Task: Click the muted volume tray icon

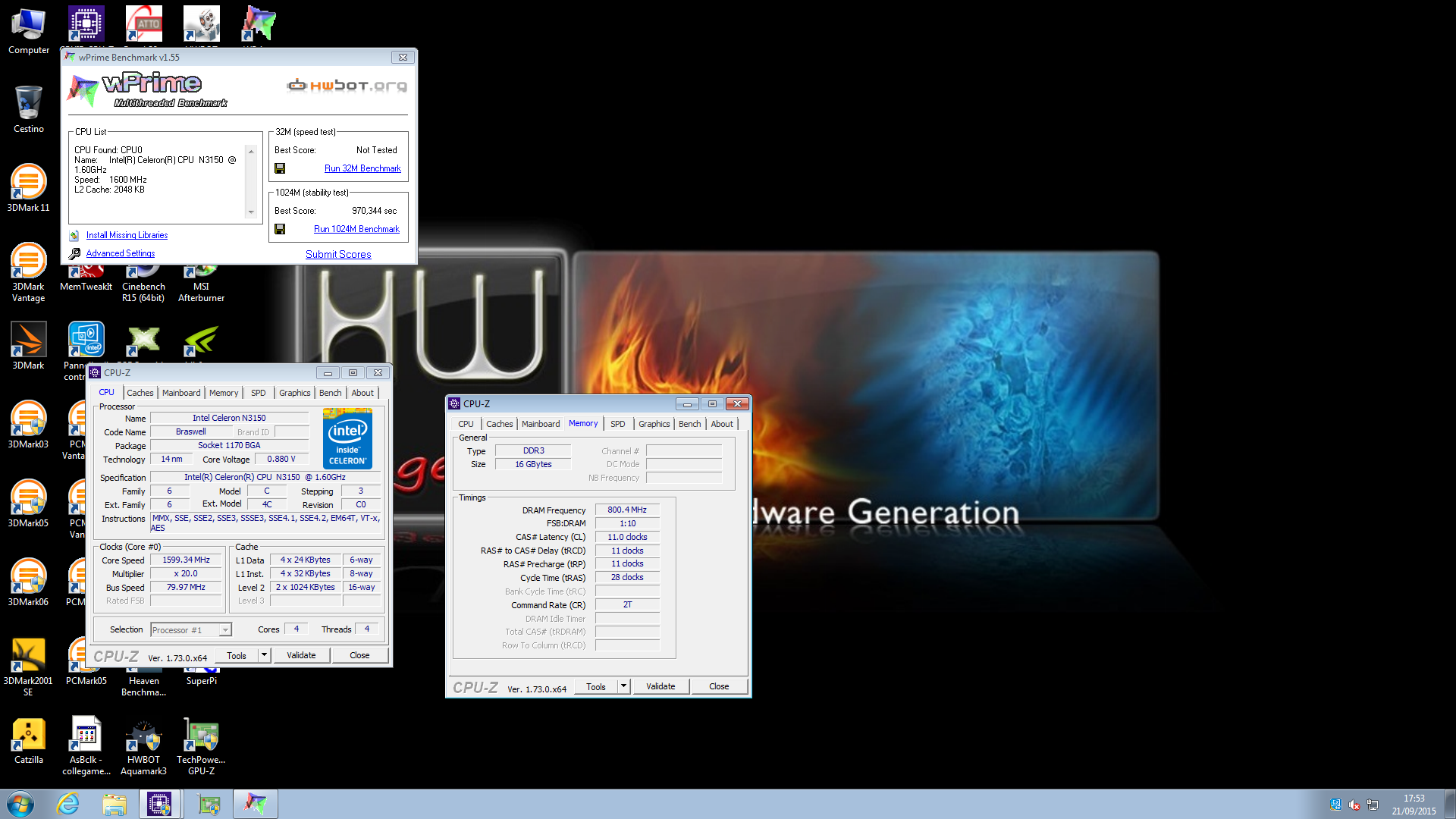Action: pyautogui.click(x=1354, y=805)
